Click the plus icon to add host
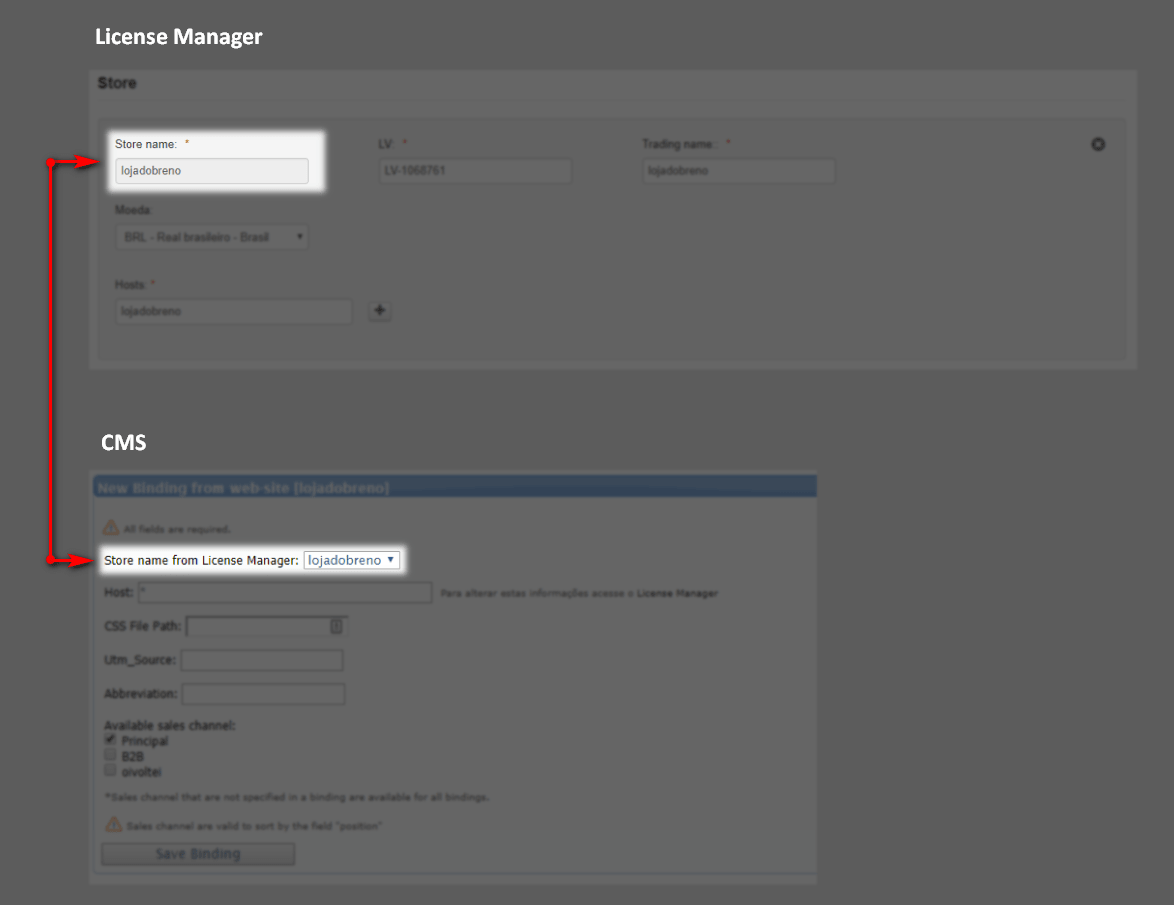 380,311
